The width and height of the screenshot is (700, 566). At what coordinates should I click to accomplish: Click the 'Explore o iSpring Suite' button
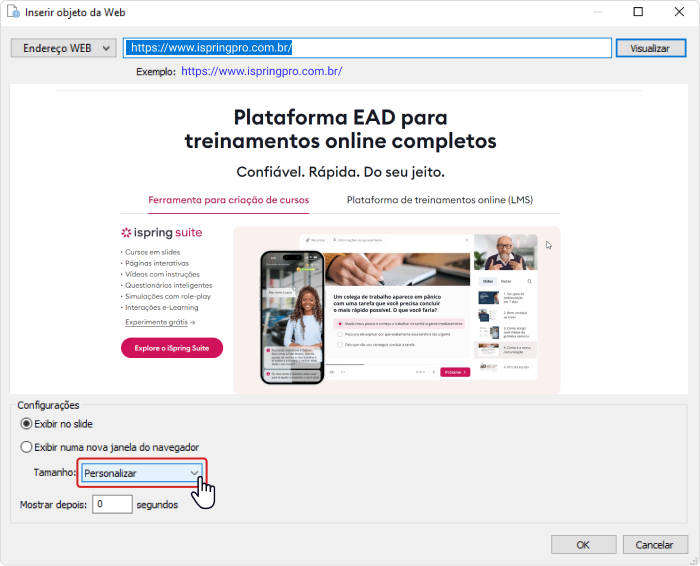[x=172, y=348]
